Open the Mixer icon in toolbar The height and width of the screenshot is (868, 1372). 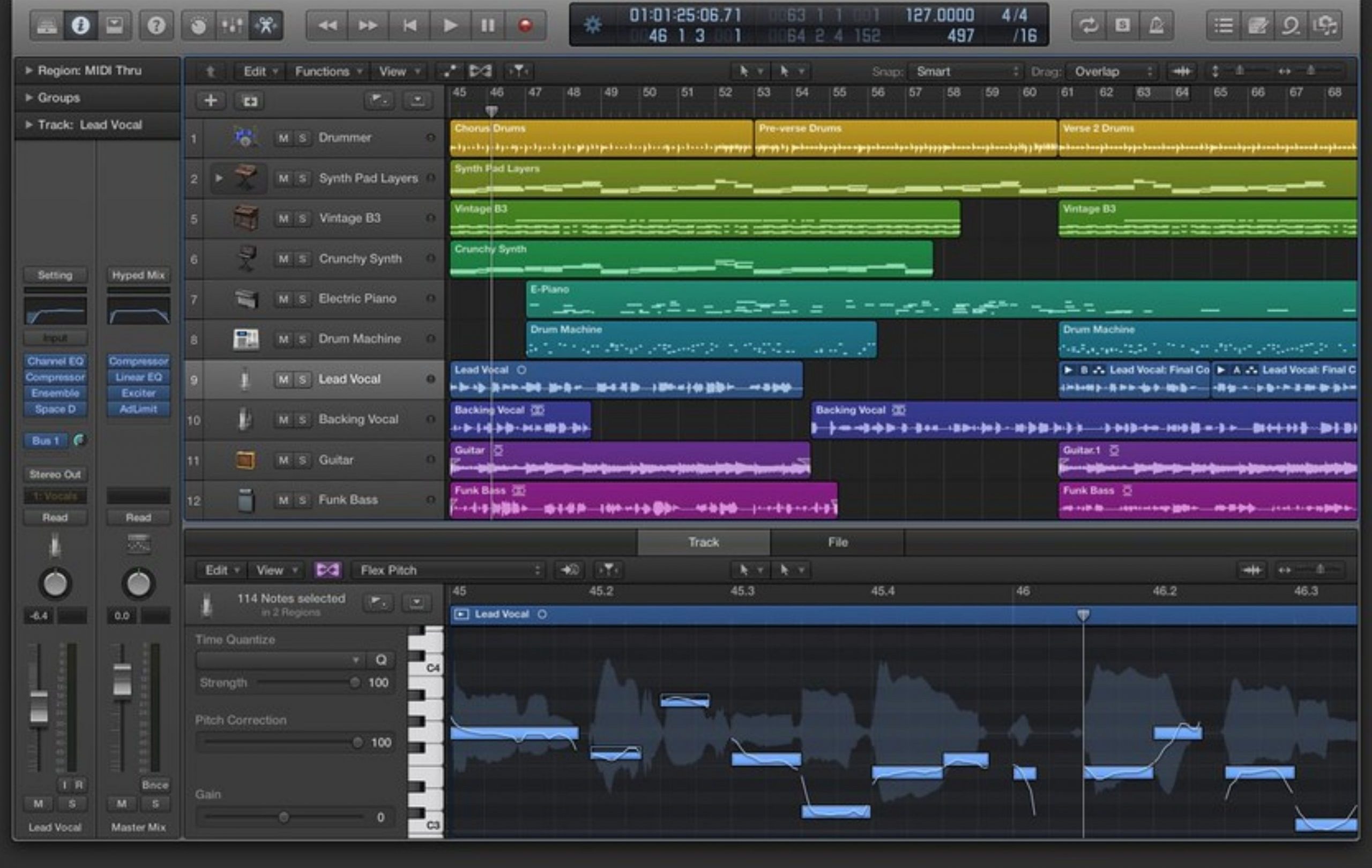click(x=233, y=26)
